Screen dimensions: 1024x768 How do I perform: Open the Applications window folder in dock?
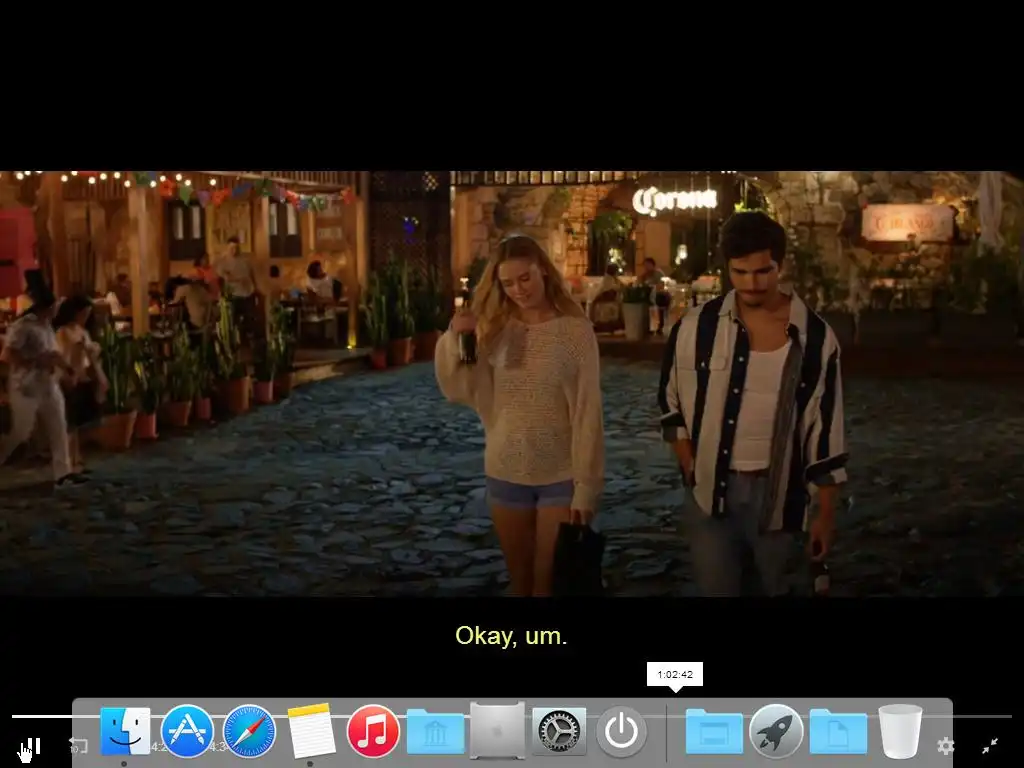(714, 731)
